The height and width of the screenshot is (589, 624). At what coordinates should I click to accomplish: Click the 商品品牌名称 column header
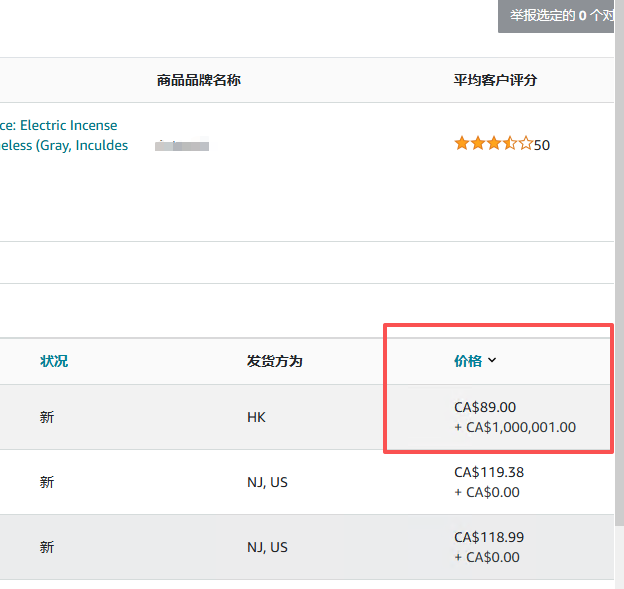point(198,80)
